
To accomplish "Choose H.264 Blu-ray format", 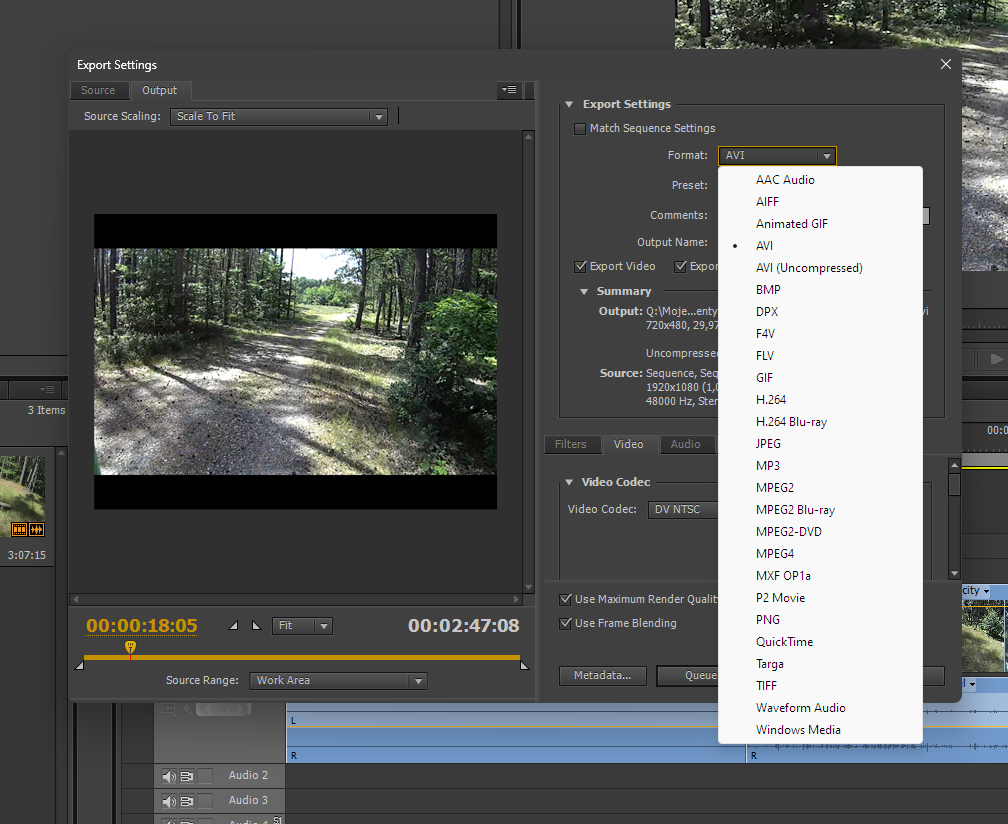I will tap(820, 422).
